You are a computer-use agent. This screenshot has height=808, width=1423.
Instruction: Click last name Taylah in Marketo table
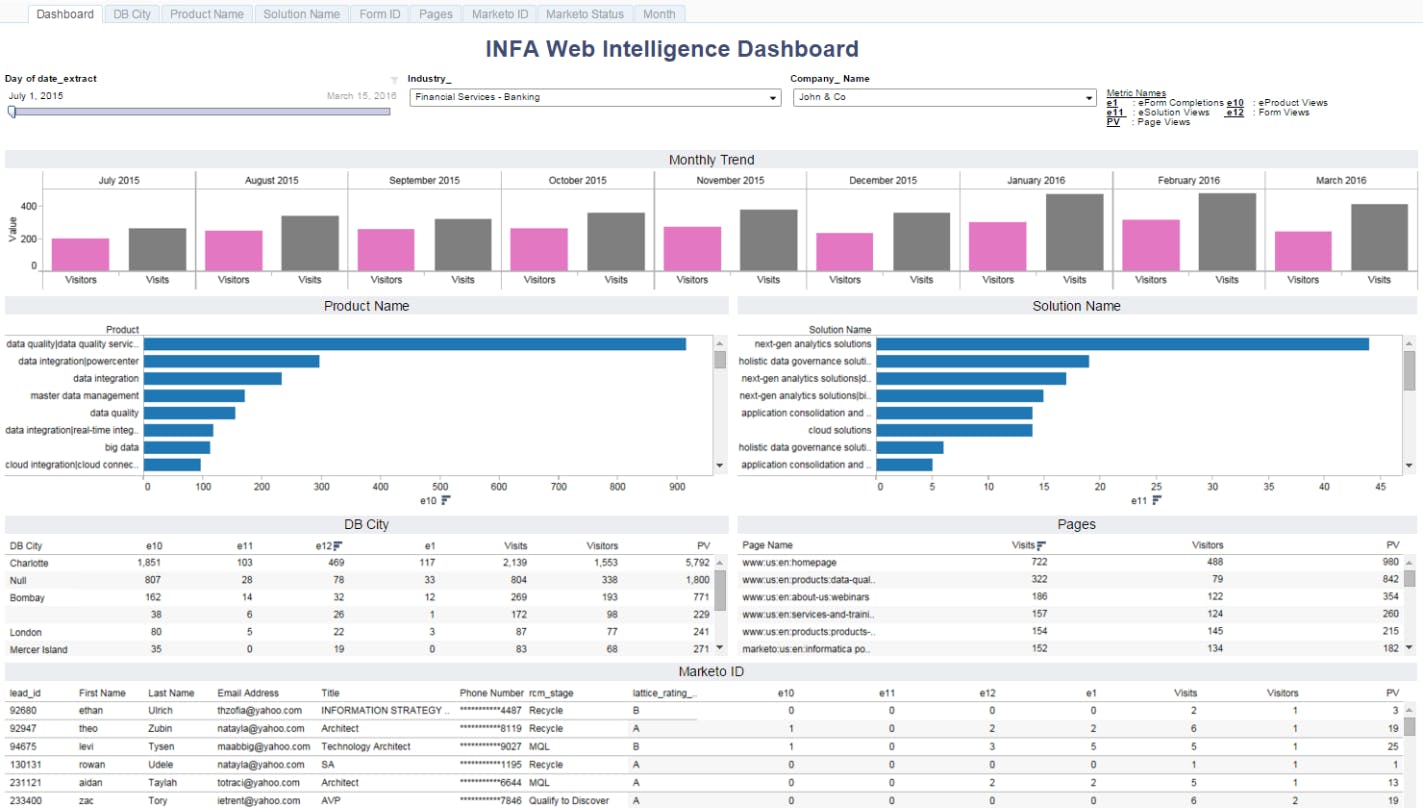point(163,783)
